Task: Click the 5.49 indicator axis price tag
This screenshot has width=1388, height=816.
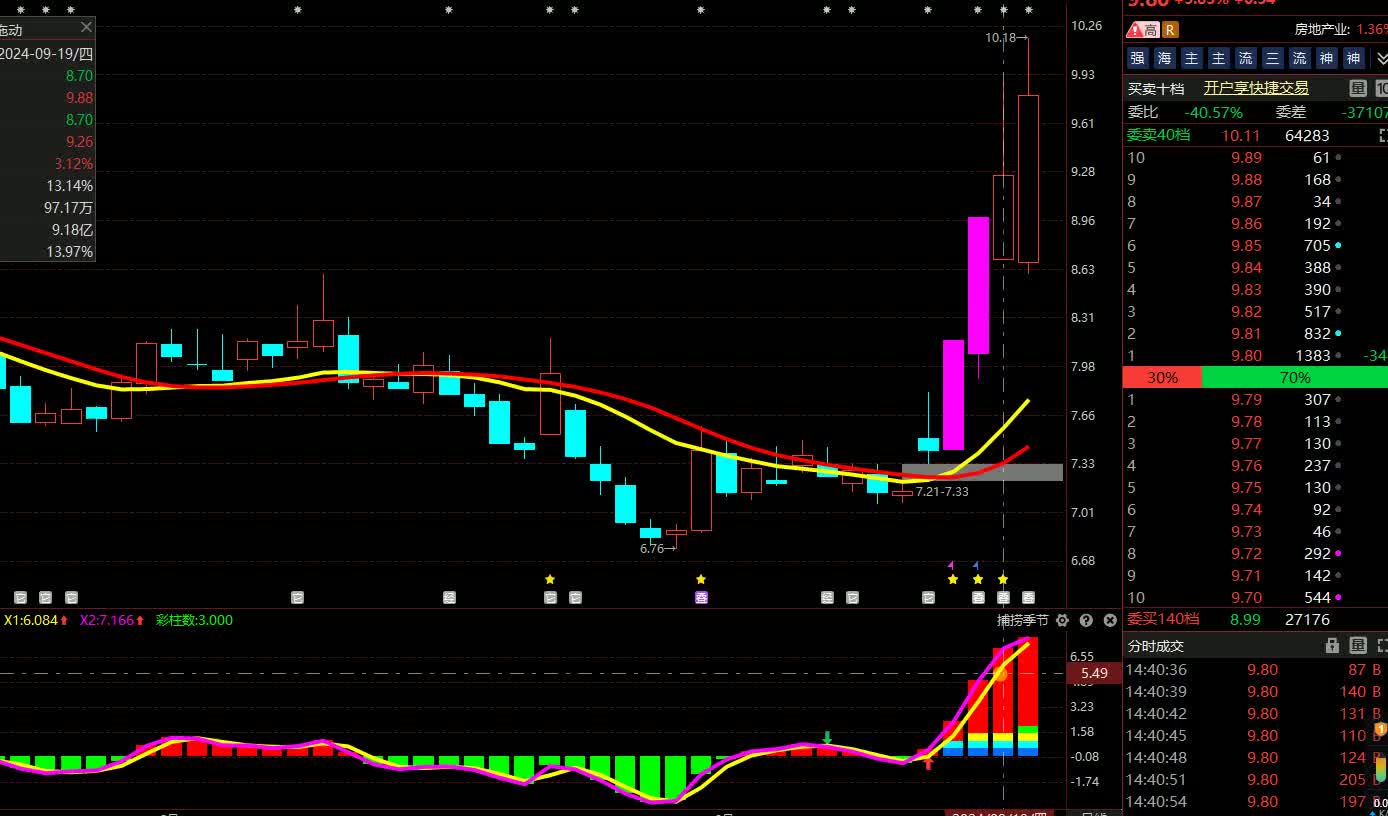Action: pyautogui.click(x=1094, y=673)
